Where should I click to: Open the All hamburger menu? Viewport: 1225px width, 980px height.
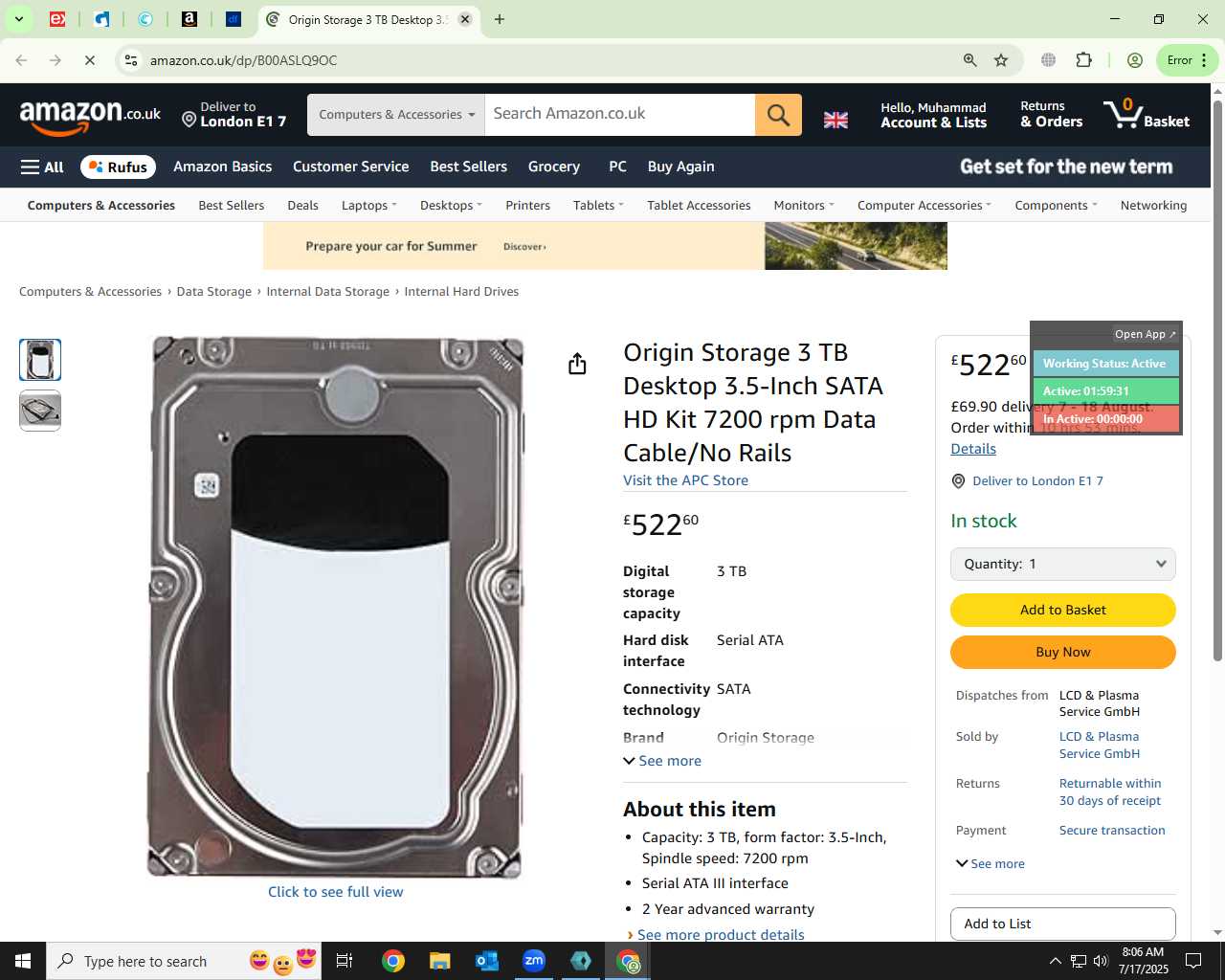42,167
